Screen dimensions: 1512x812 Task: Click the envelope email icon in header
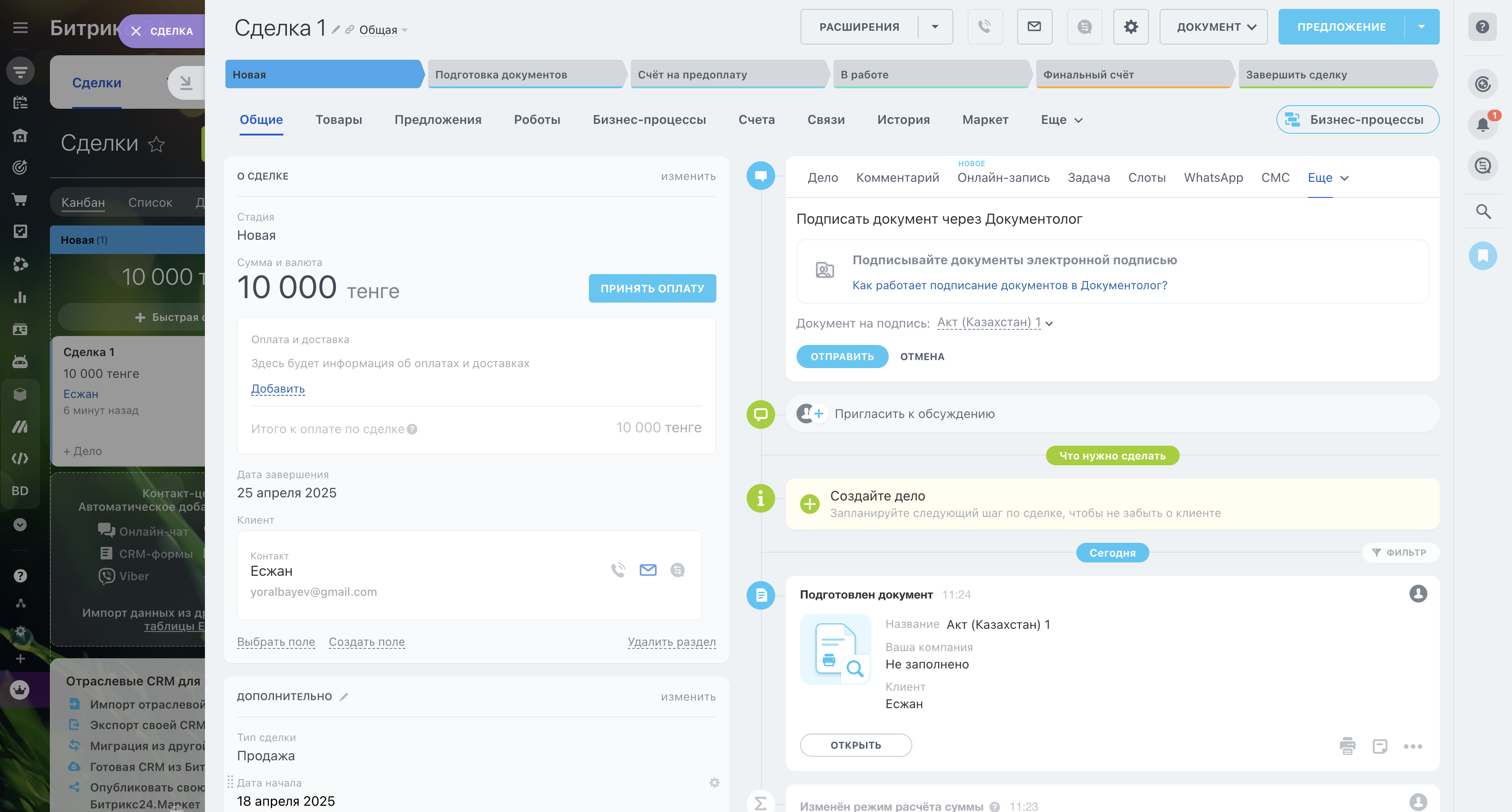(1034, 26)
